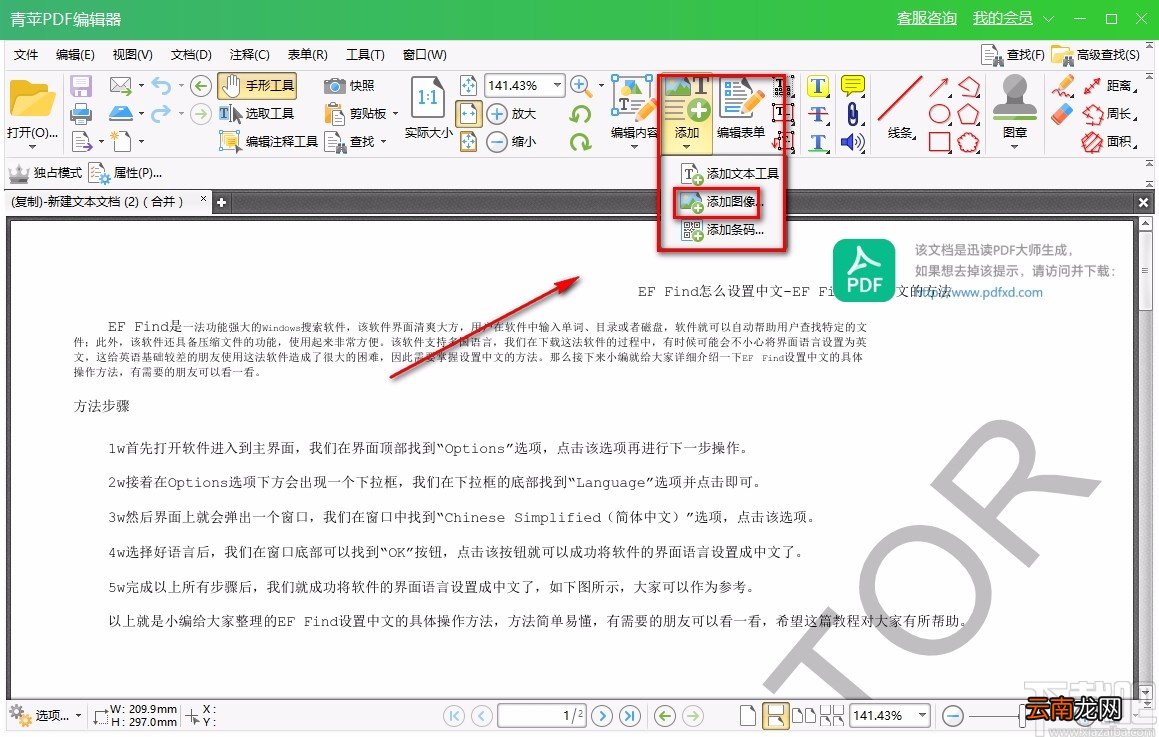Attach a file with paperclip icon
1159x737 pixels.
pyautogui.click(x=853, y=114)
